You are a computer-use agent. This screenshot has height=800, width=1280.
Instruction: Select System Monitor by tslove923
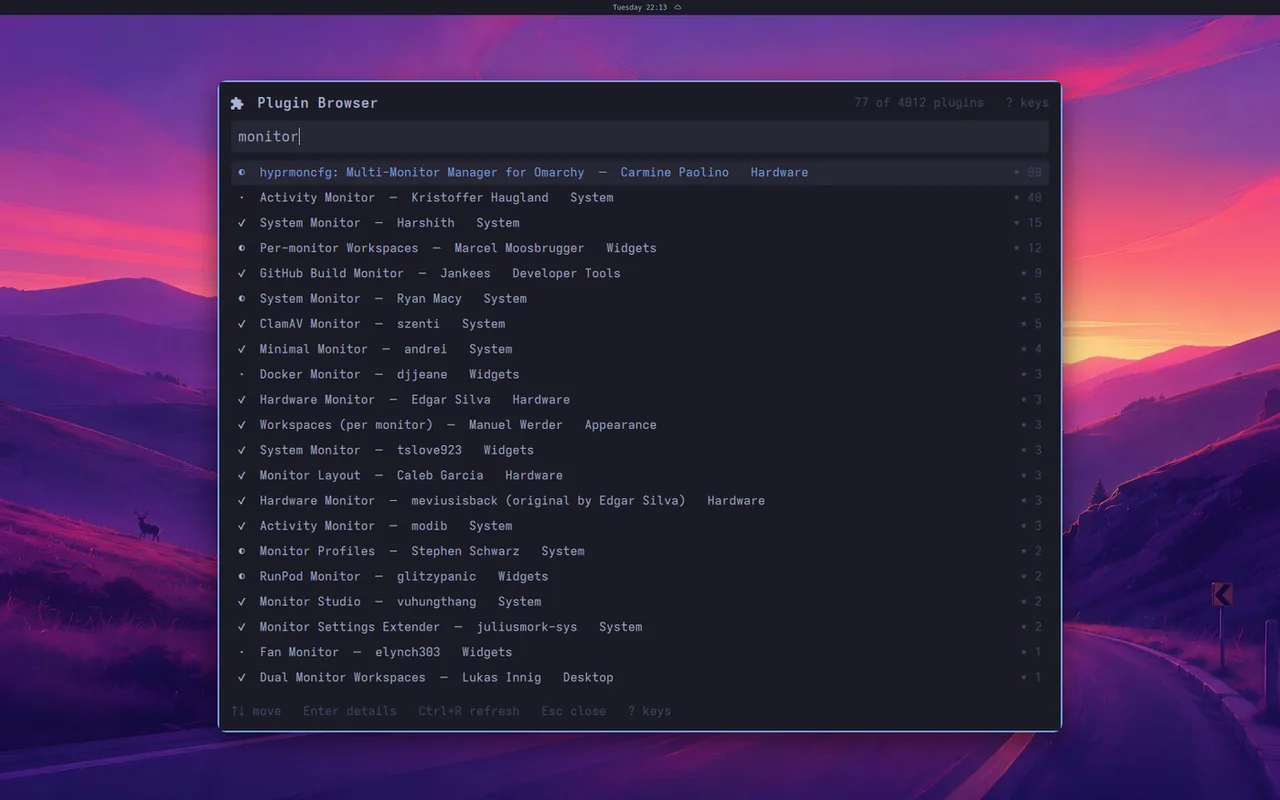[x=640, y=450]
